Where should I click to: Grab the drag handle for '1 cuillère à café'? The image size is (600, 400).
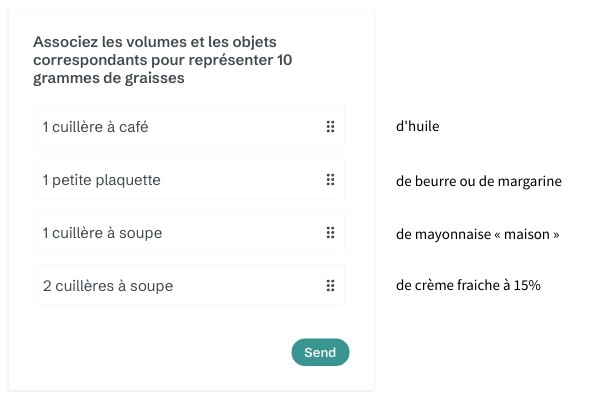click(x=330, y=127)
